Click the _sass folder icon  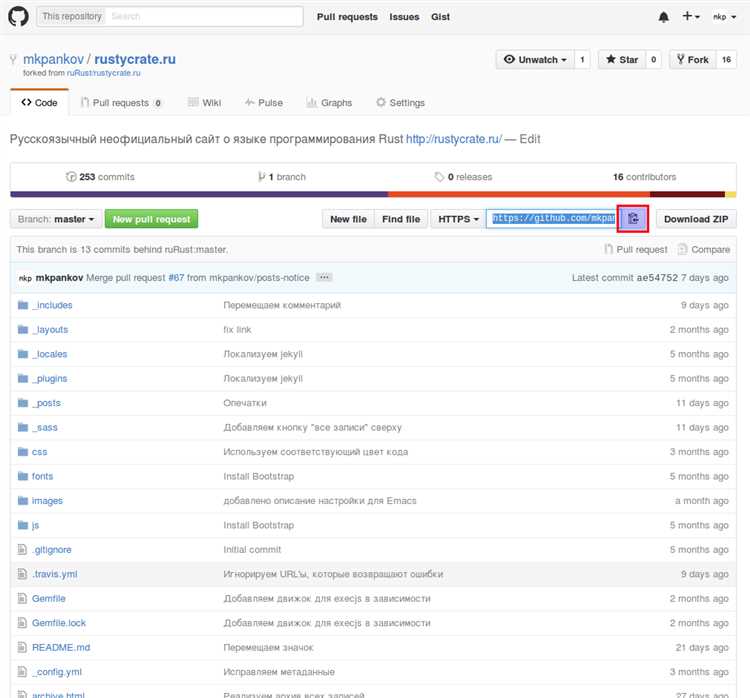22,427
